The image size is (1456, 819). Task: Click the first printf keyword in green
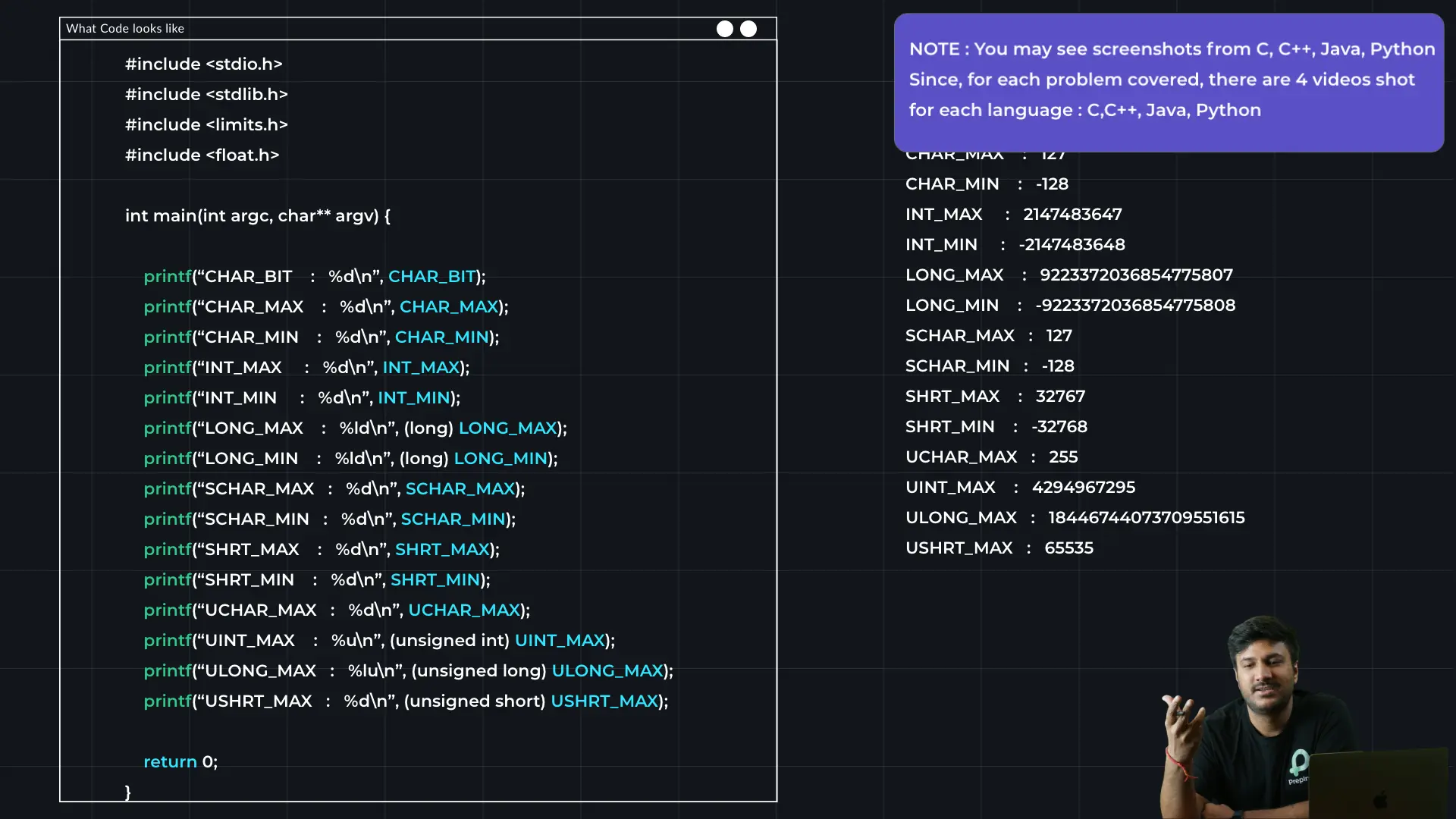167,276
